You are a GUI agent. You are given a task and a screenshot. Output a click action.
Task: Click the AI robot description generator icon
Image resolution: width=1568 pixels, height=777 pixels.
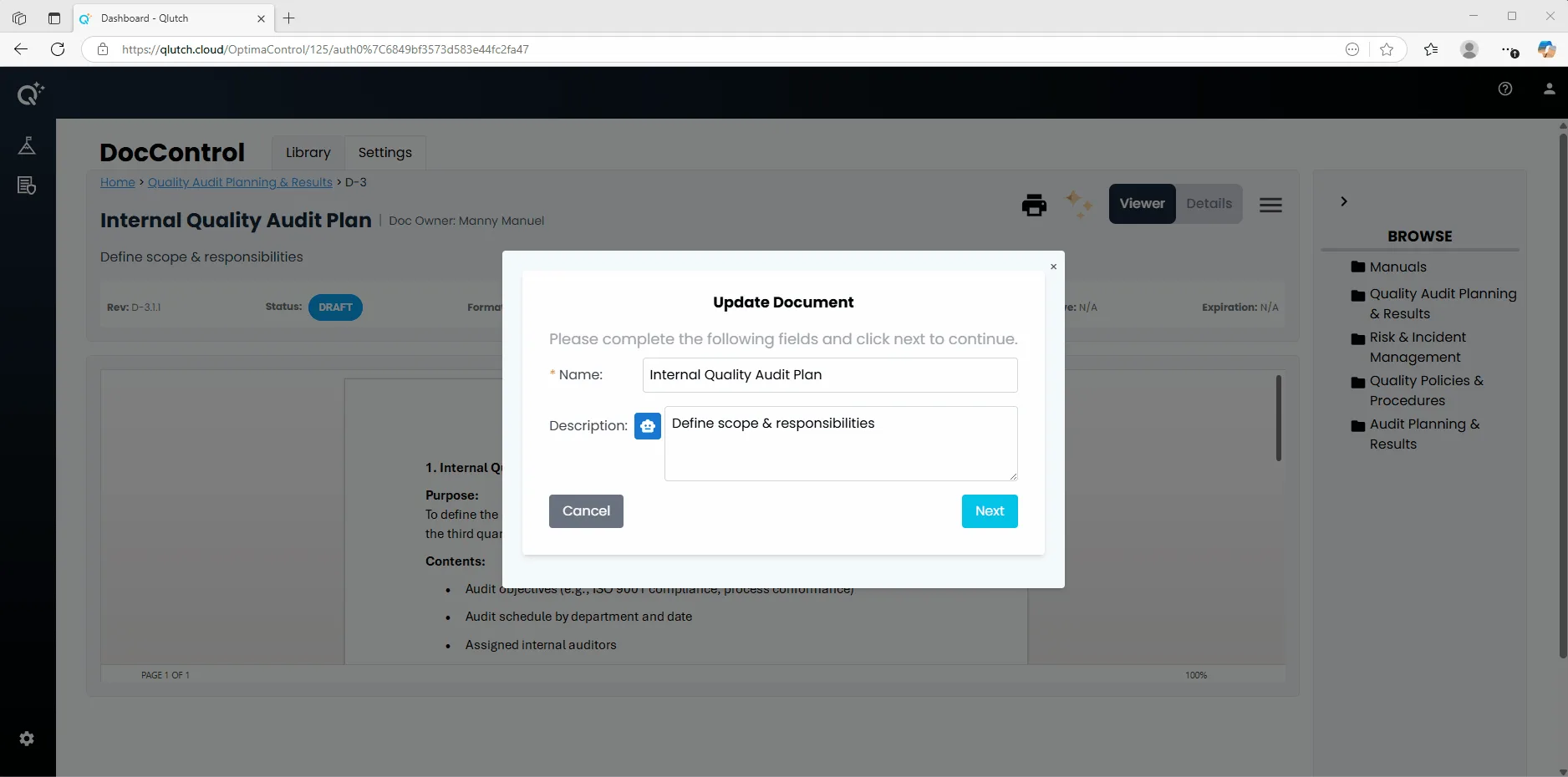click(648, 426)
